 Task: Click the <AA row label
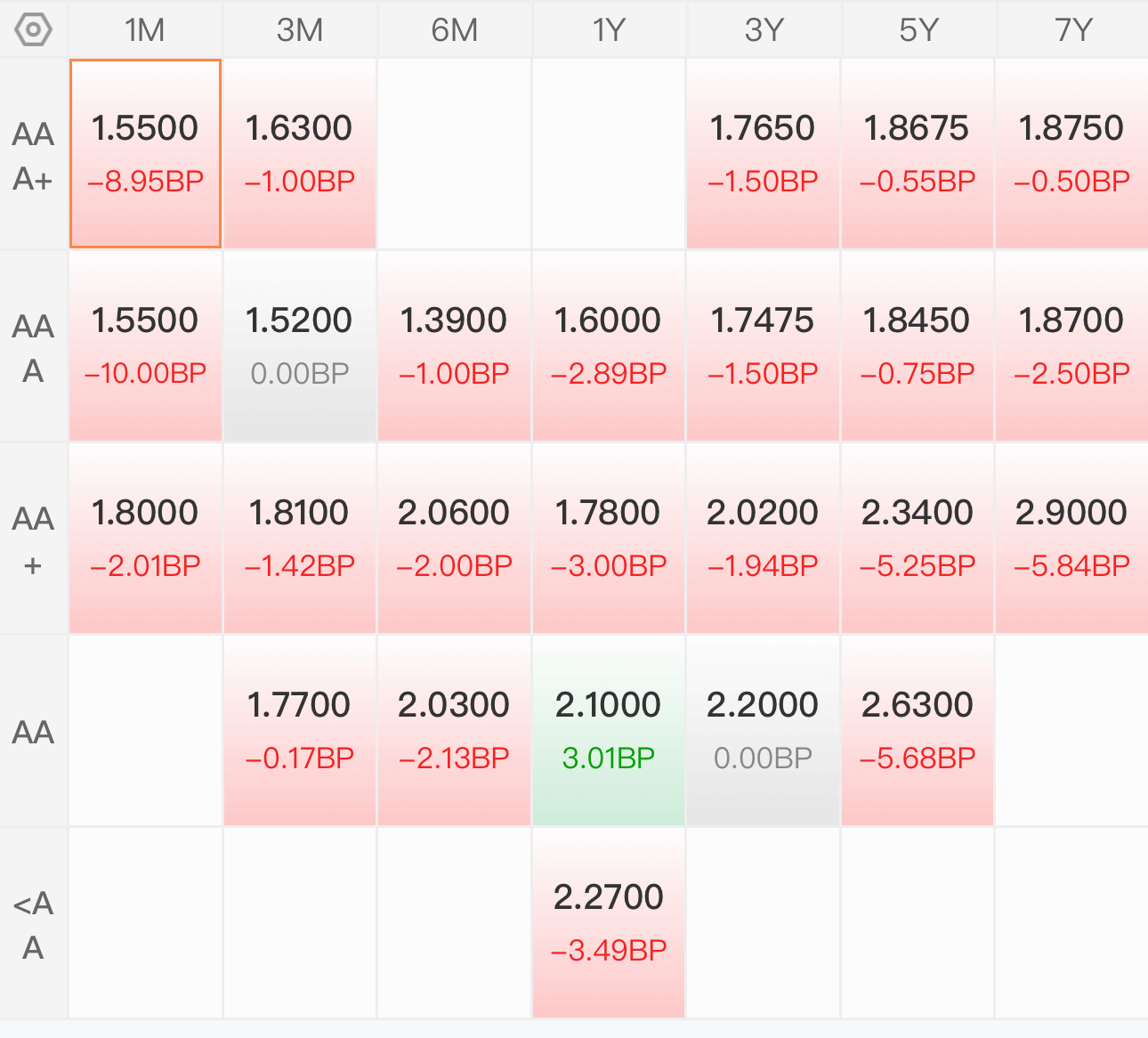click(x=34, y=925)
